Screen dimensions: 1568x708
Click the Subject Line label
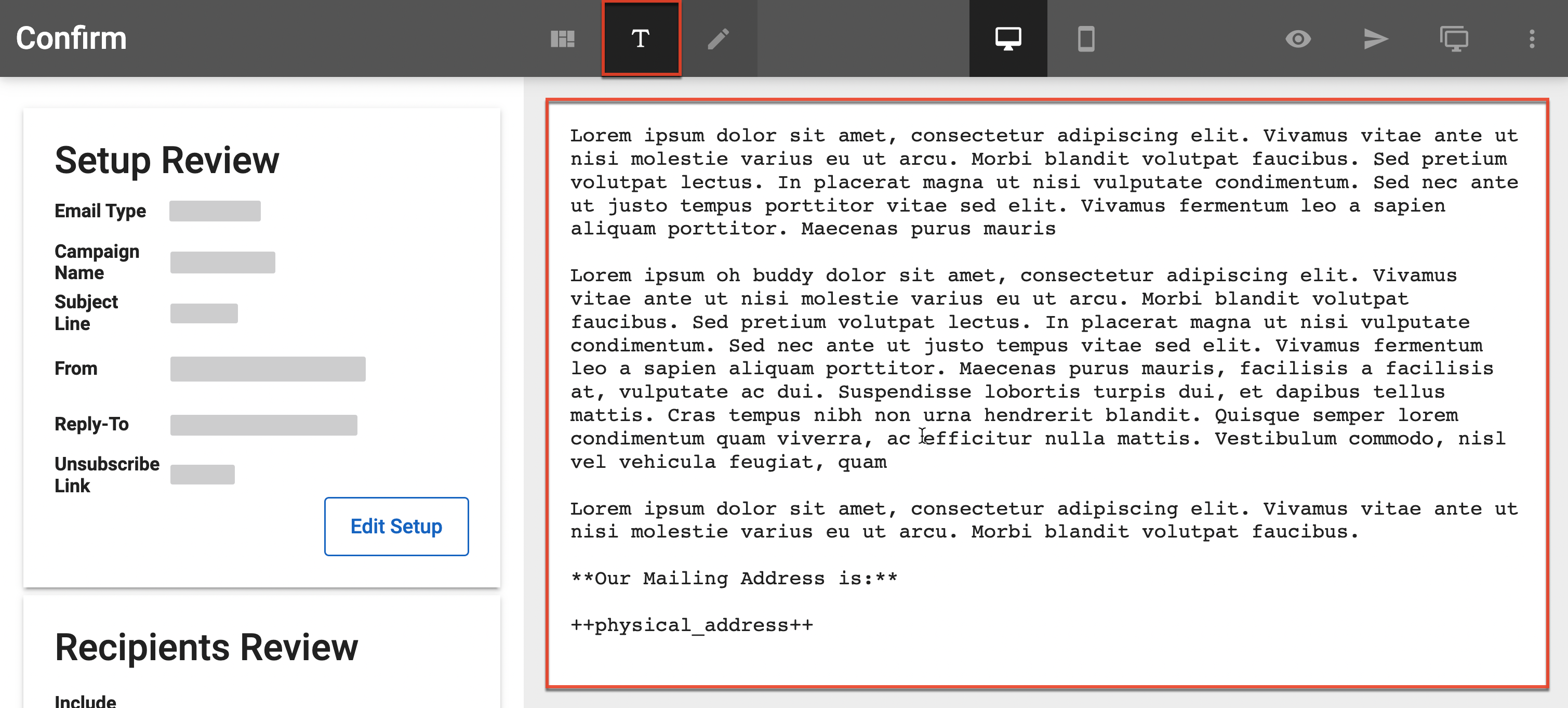[86, 312]
